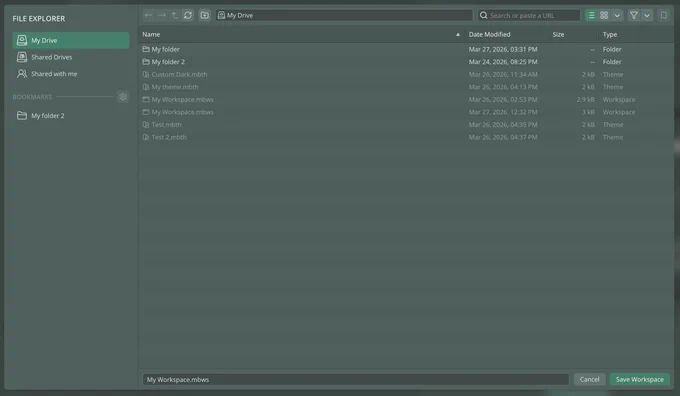The height and width of the screenshot is (396, 680).
Task: Click the Cancel button
Action: [x=589, y=380]
